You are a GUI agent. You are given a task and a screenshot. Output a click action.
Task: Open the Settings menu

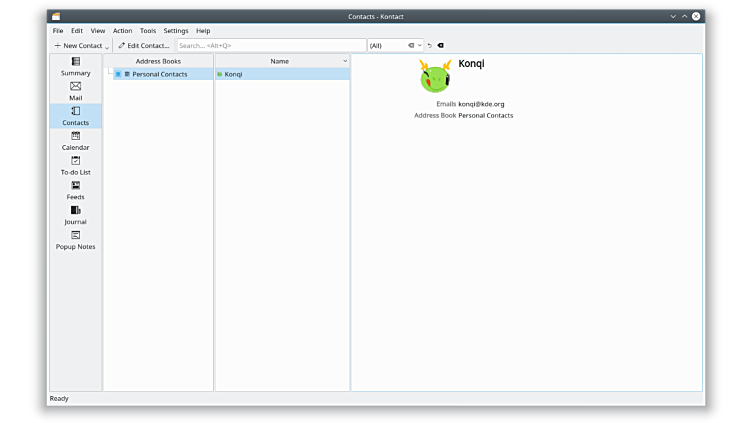pyautogui.click(x=176, y=31)
